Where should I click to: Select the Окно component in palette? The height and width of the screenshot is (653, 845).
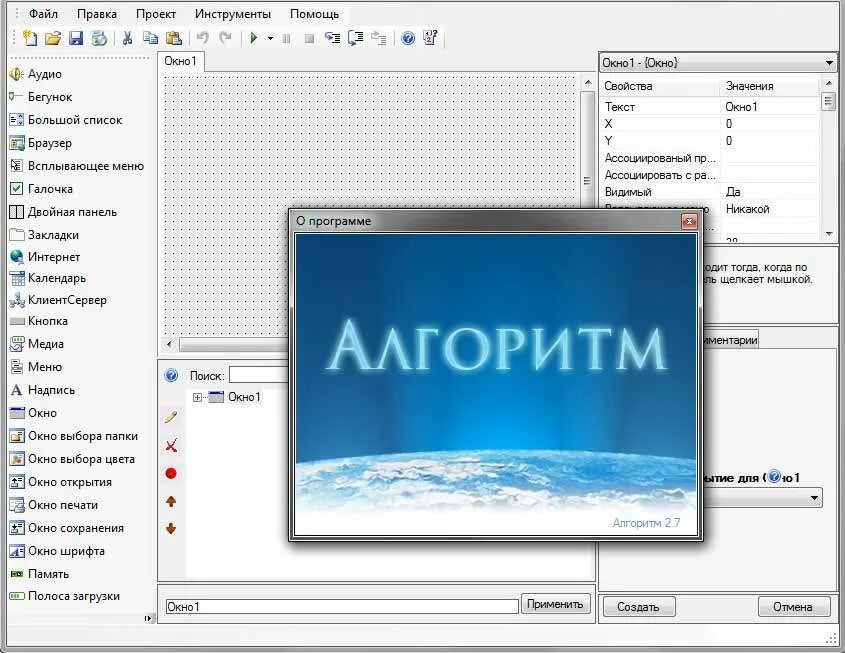33,413
